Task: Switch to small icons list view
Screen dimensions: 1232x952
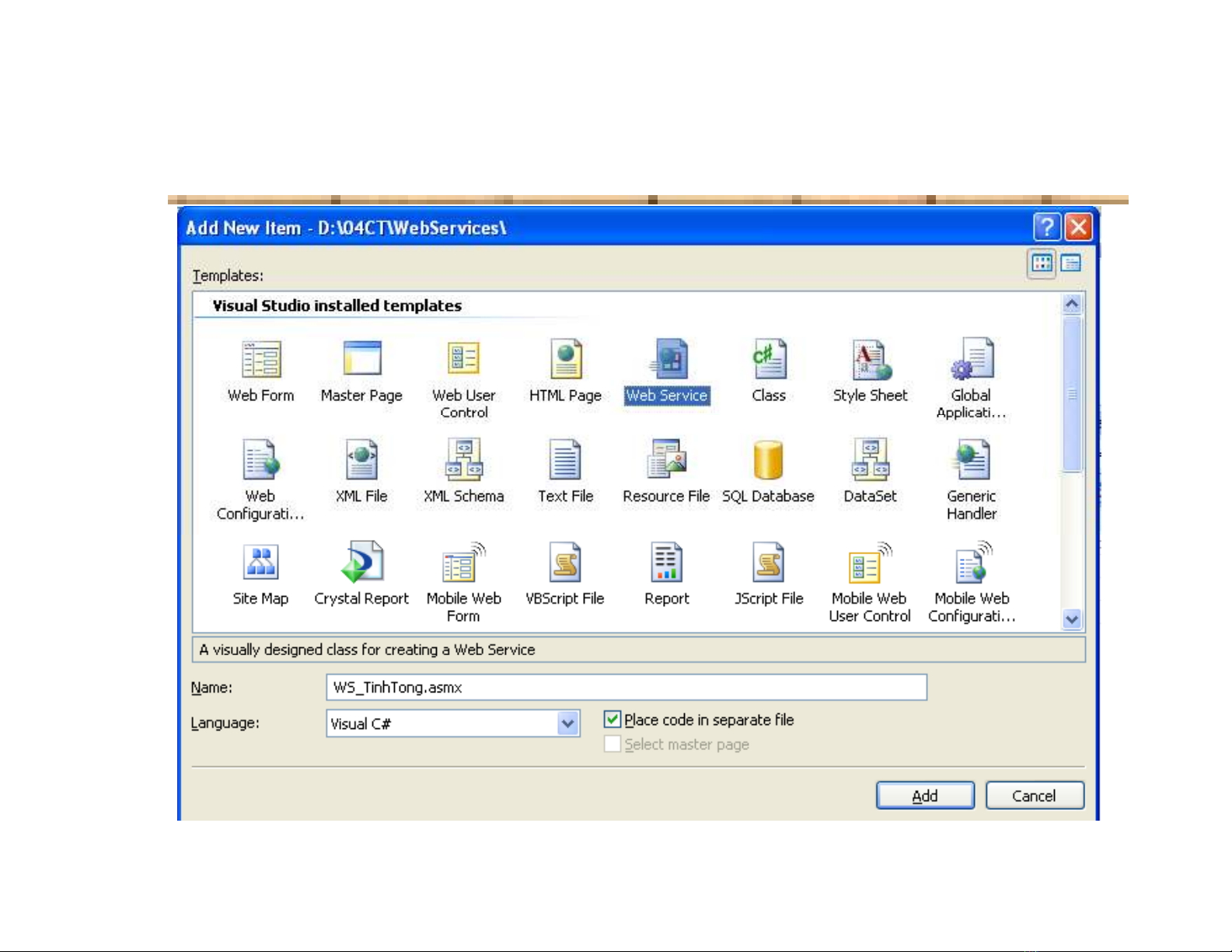Action: tap(1071, 263)
